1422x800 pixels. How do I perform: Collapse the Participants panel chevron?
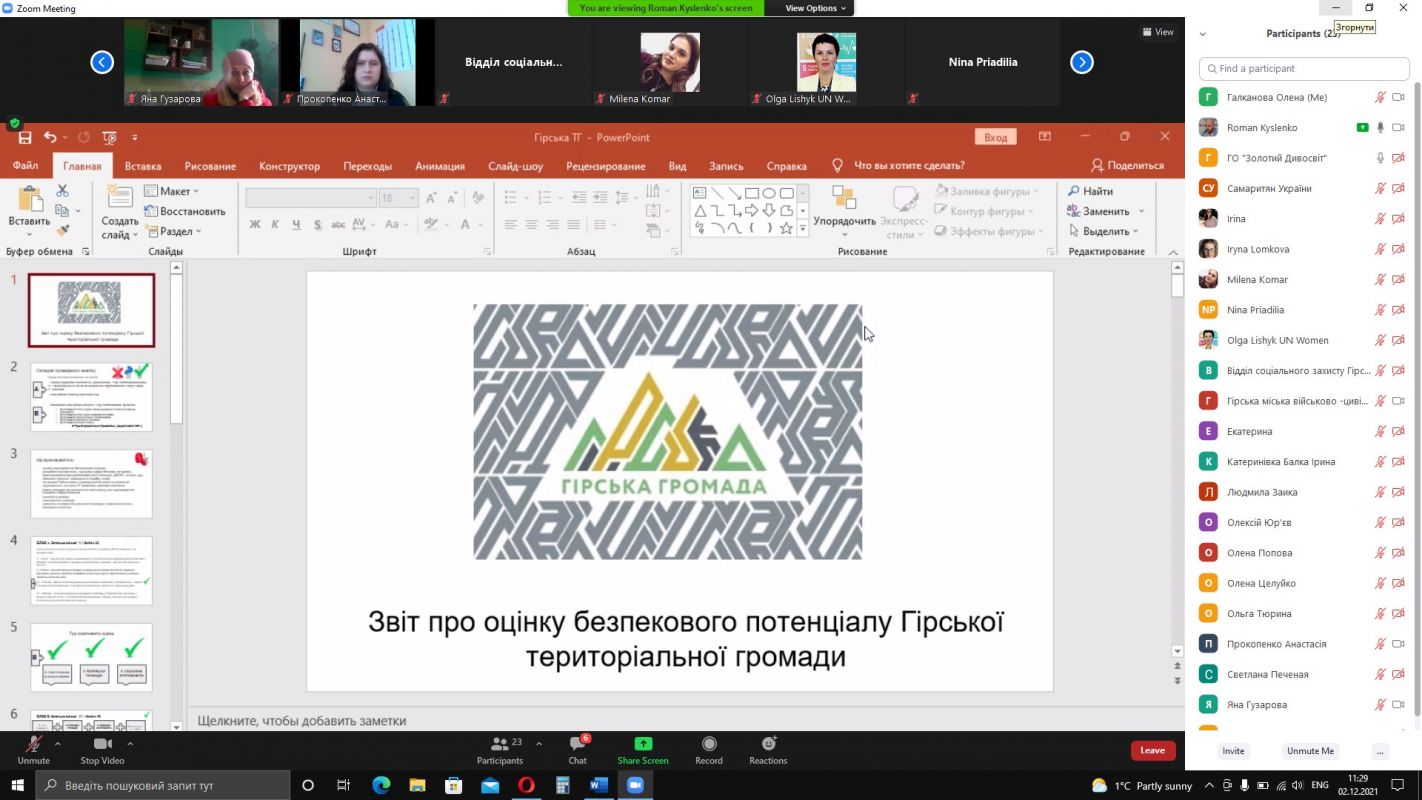coord(1202,34)
